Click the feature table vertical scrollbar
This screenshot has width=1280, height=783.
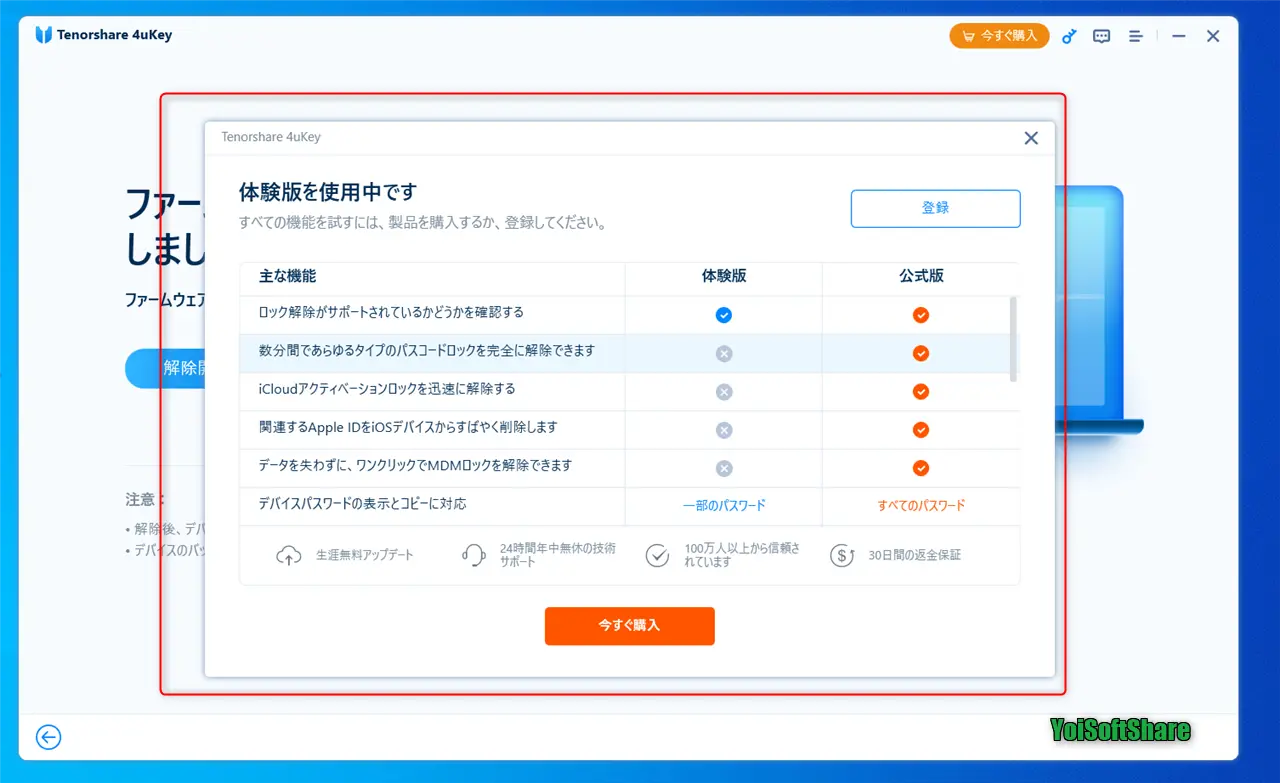pyautogui.click(x=1014, y=339)
